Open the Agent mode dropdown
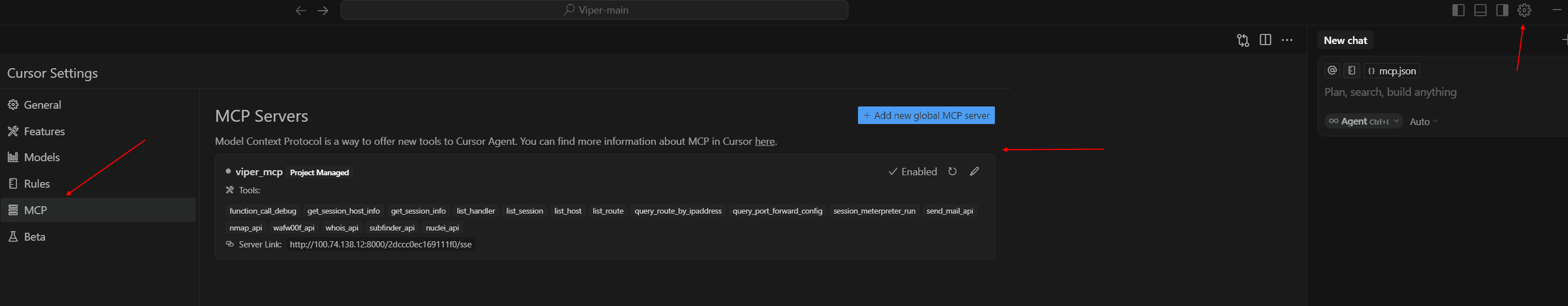 point(1364,121)
